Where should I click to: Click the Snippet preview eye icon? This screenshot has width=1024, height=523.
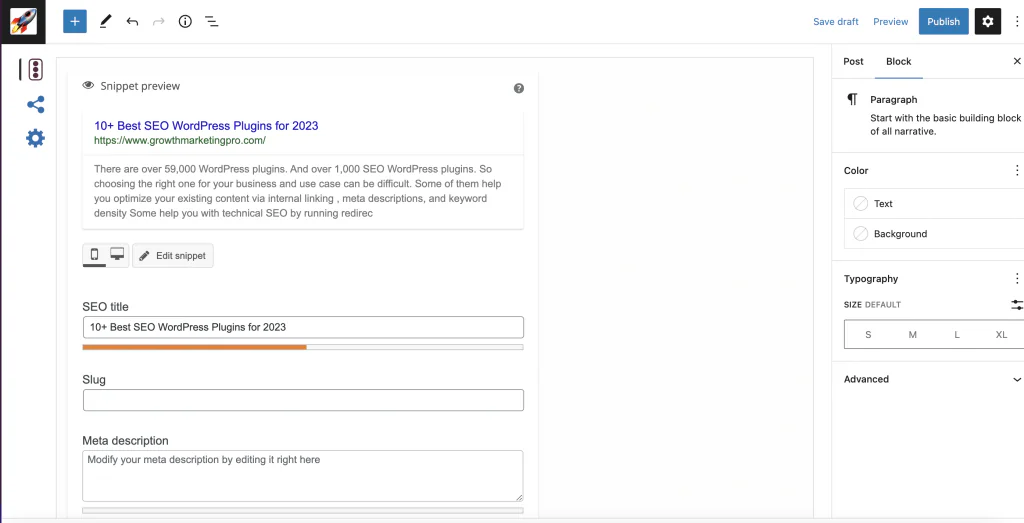(88, 86)
